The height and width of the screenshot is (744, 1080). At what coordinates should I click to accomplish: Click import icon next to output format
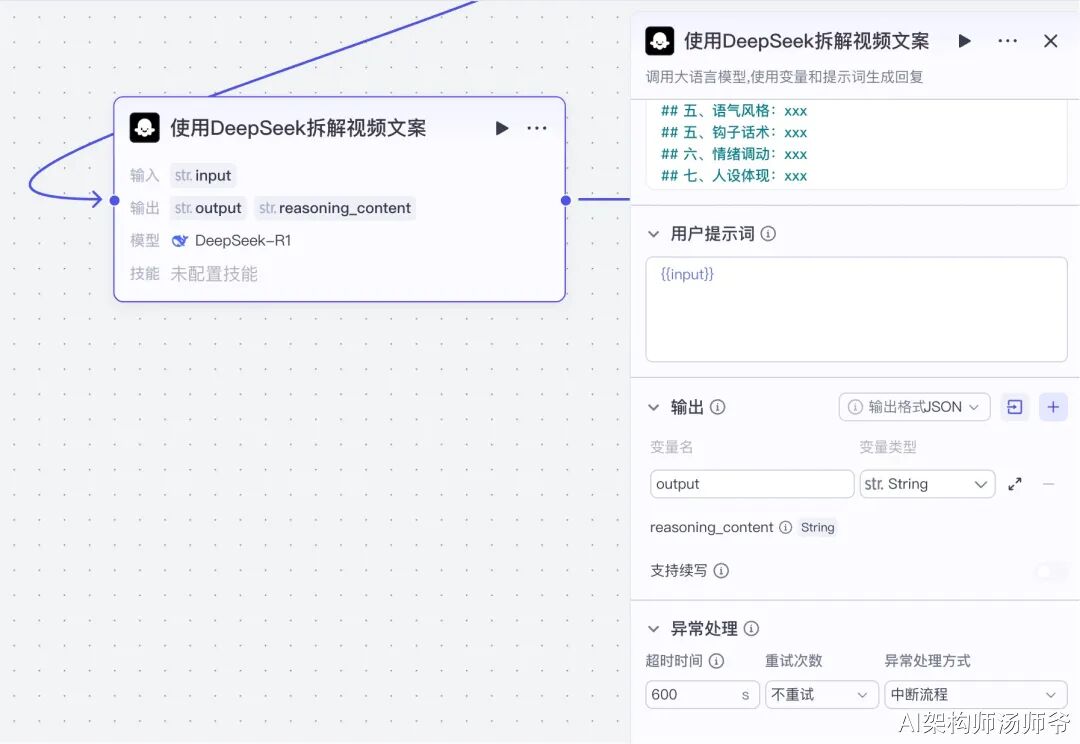pyautogui.click(x=1015, y=407)
